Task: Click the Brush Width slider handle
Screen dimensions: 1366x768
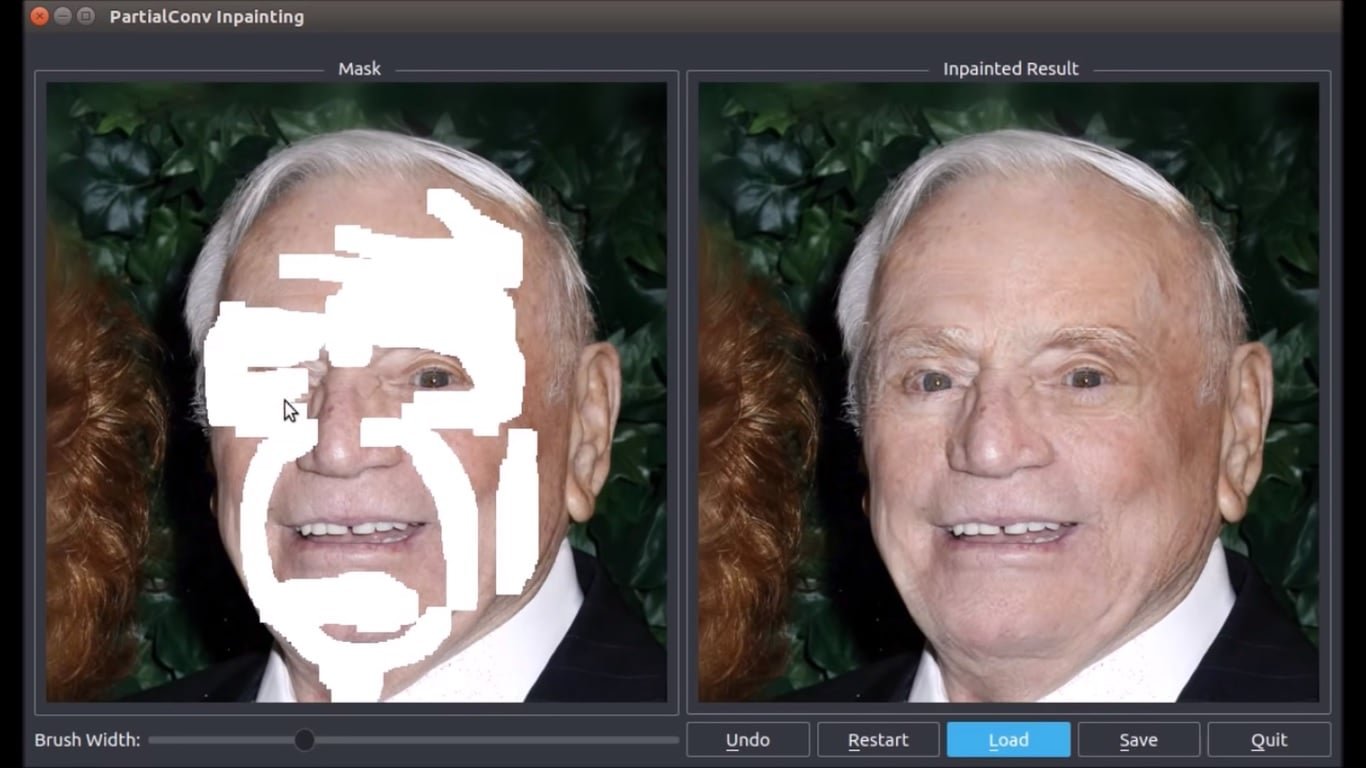Action: [305, 740]
